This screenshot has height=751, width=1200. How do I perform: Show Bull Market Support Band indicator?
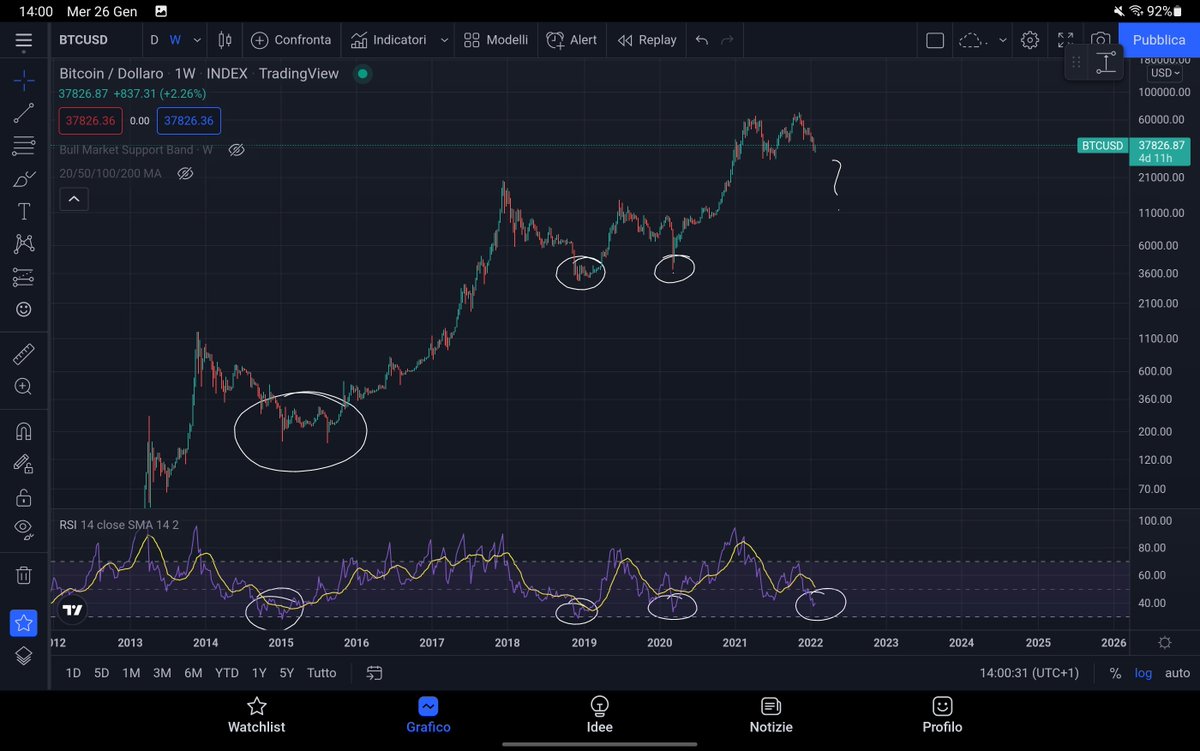point(237,150)
